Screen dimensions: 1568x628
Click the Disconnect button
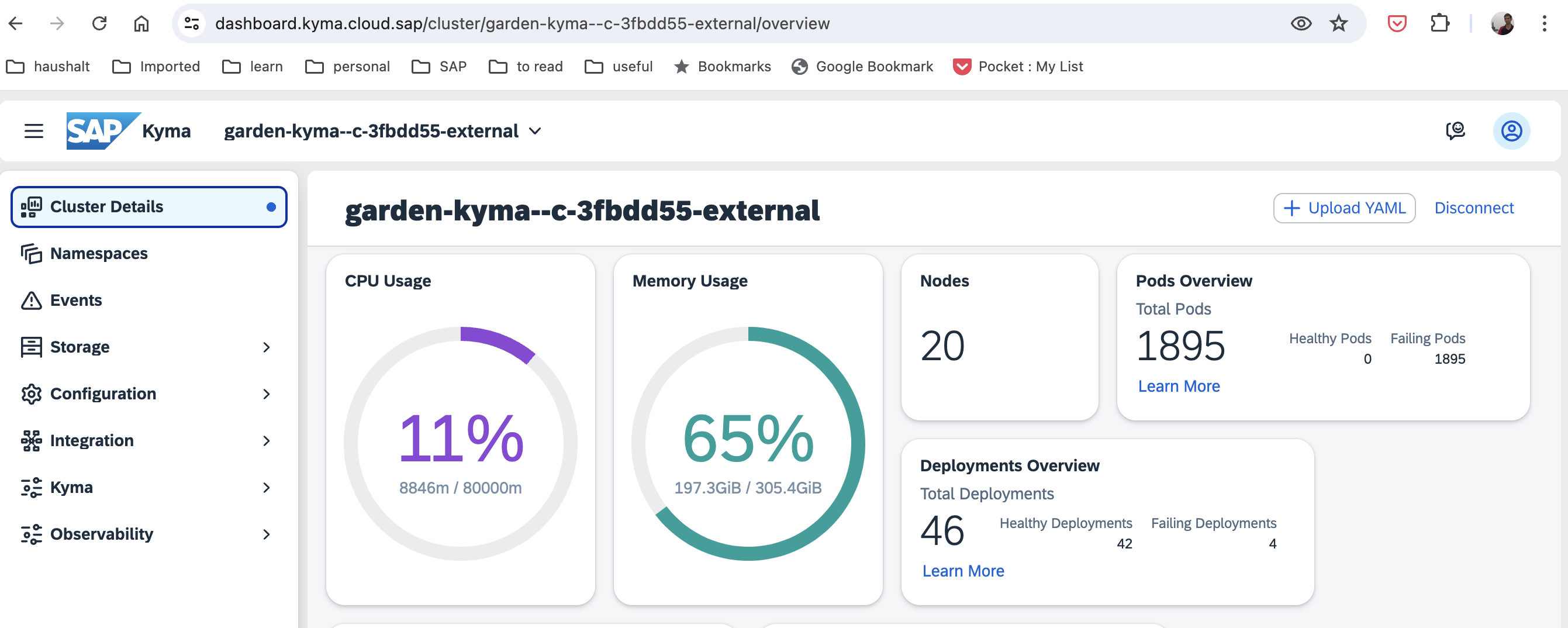click(x=1474, y=208)
